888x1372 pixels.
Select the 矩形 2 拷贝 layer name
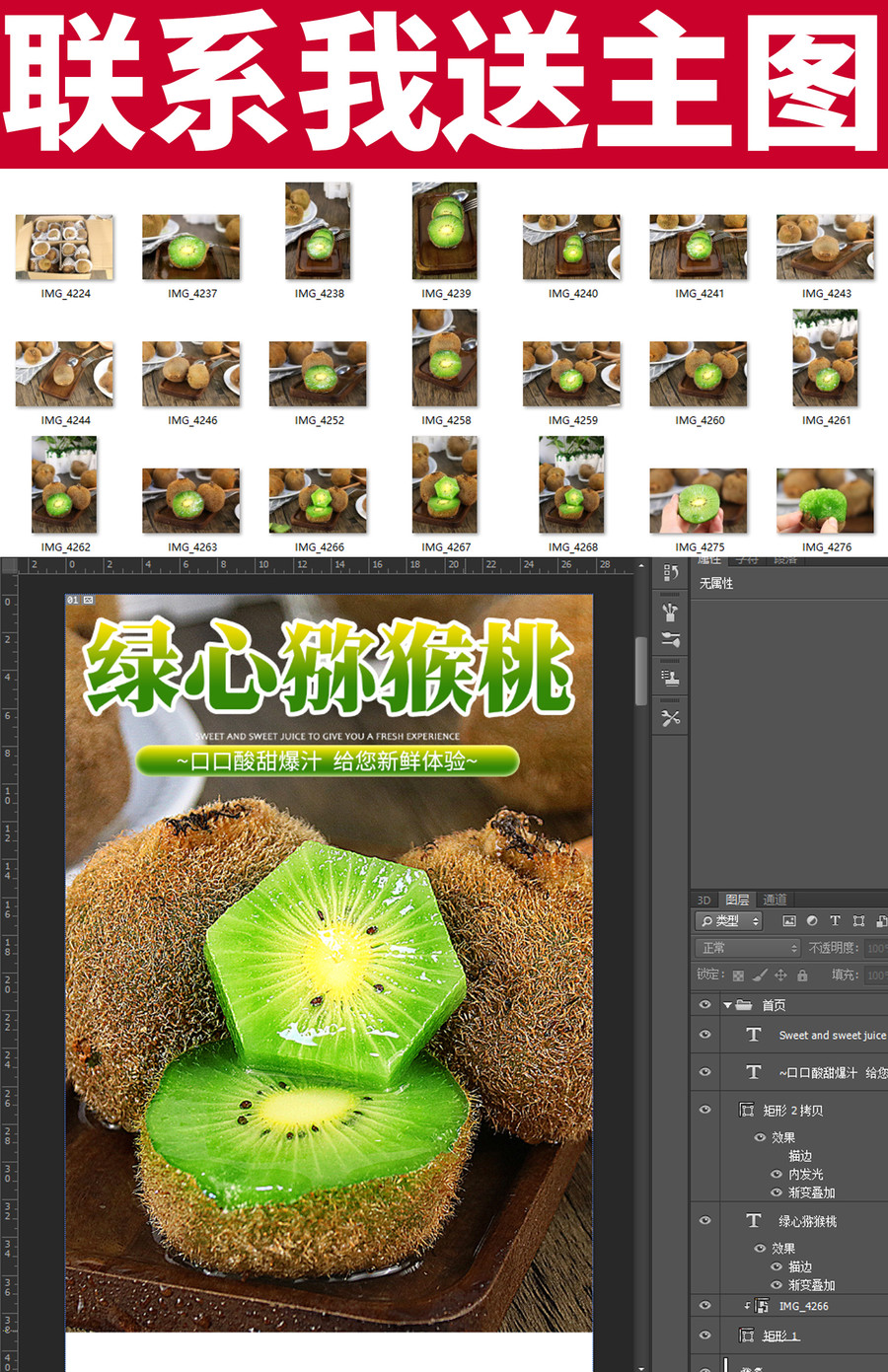click(x=793, y=1111)
